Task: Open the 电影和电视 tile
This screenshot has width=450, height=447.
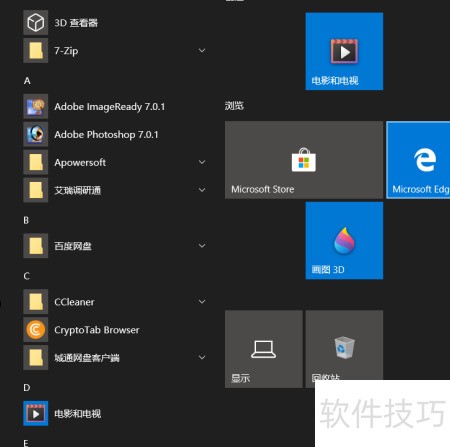Action: [x=344, y=51]
